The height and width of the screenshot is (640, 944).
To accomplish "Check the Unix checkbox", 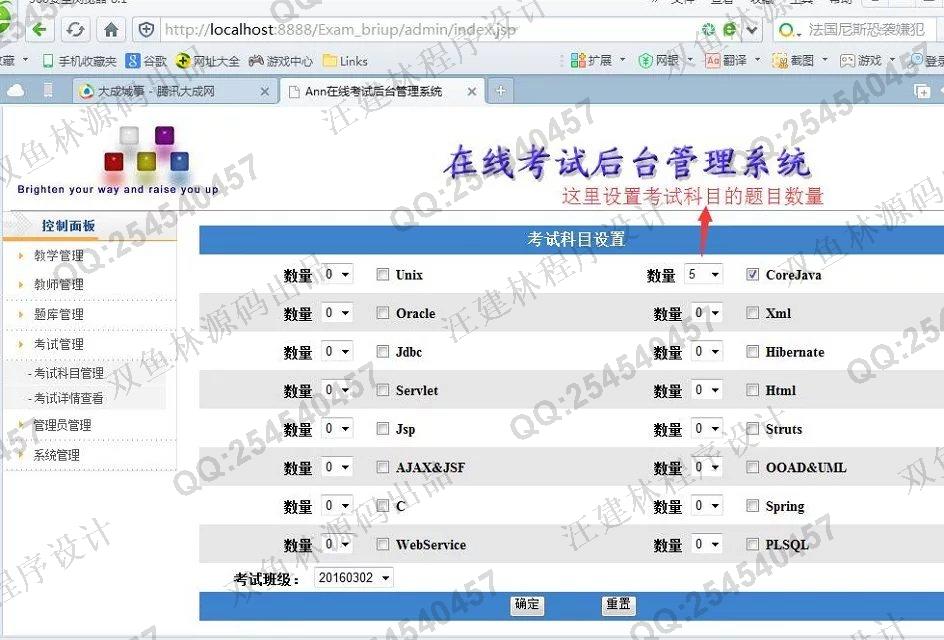I will 382,275.
